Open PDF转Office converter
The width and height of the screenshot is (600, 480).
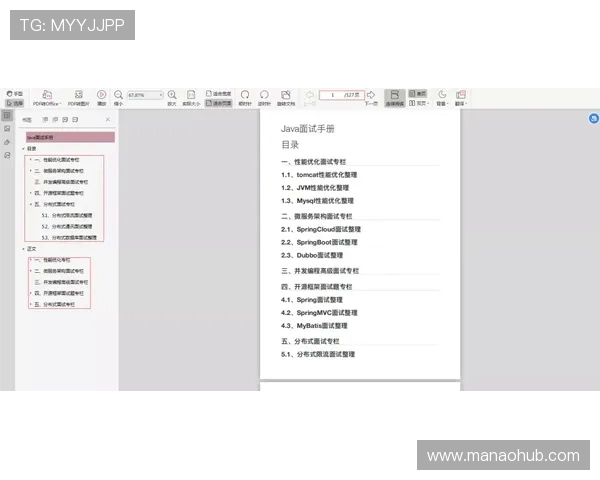click(46, 98)
